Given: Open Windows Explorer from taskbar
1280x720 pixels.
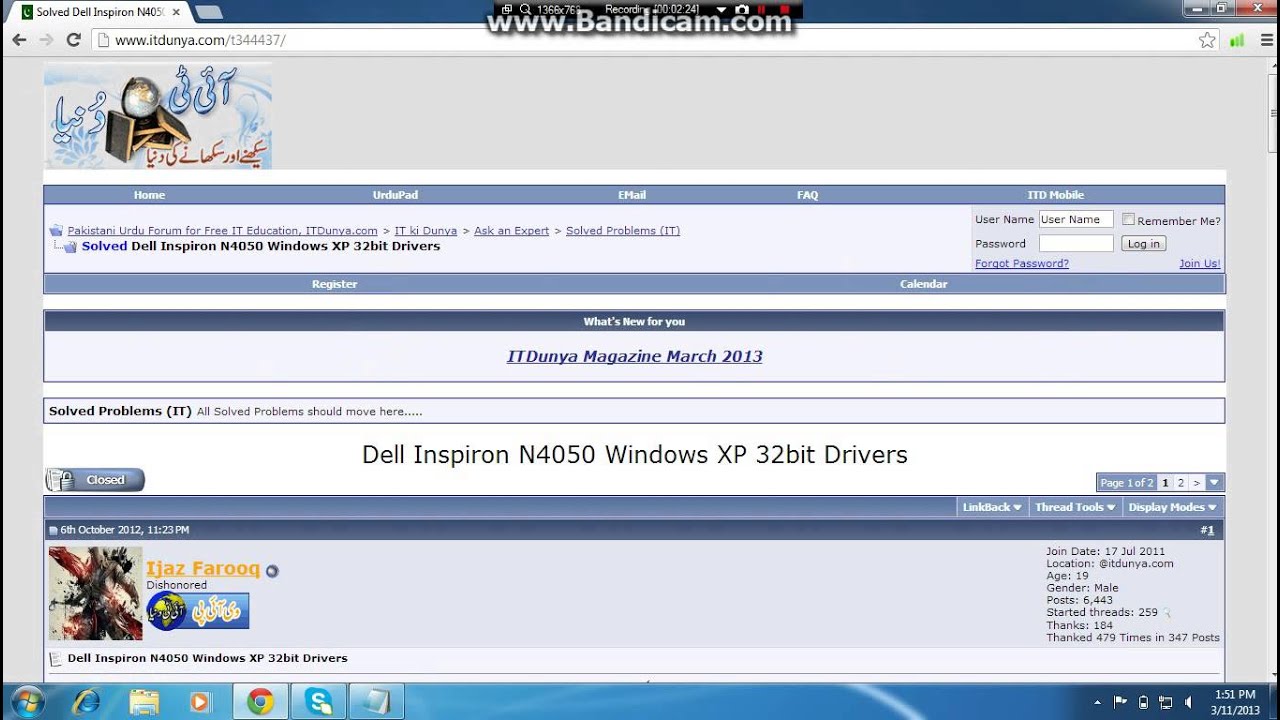Looking at the screenshot, I should 144,701.
